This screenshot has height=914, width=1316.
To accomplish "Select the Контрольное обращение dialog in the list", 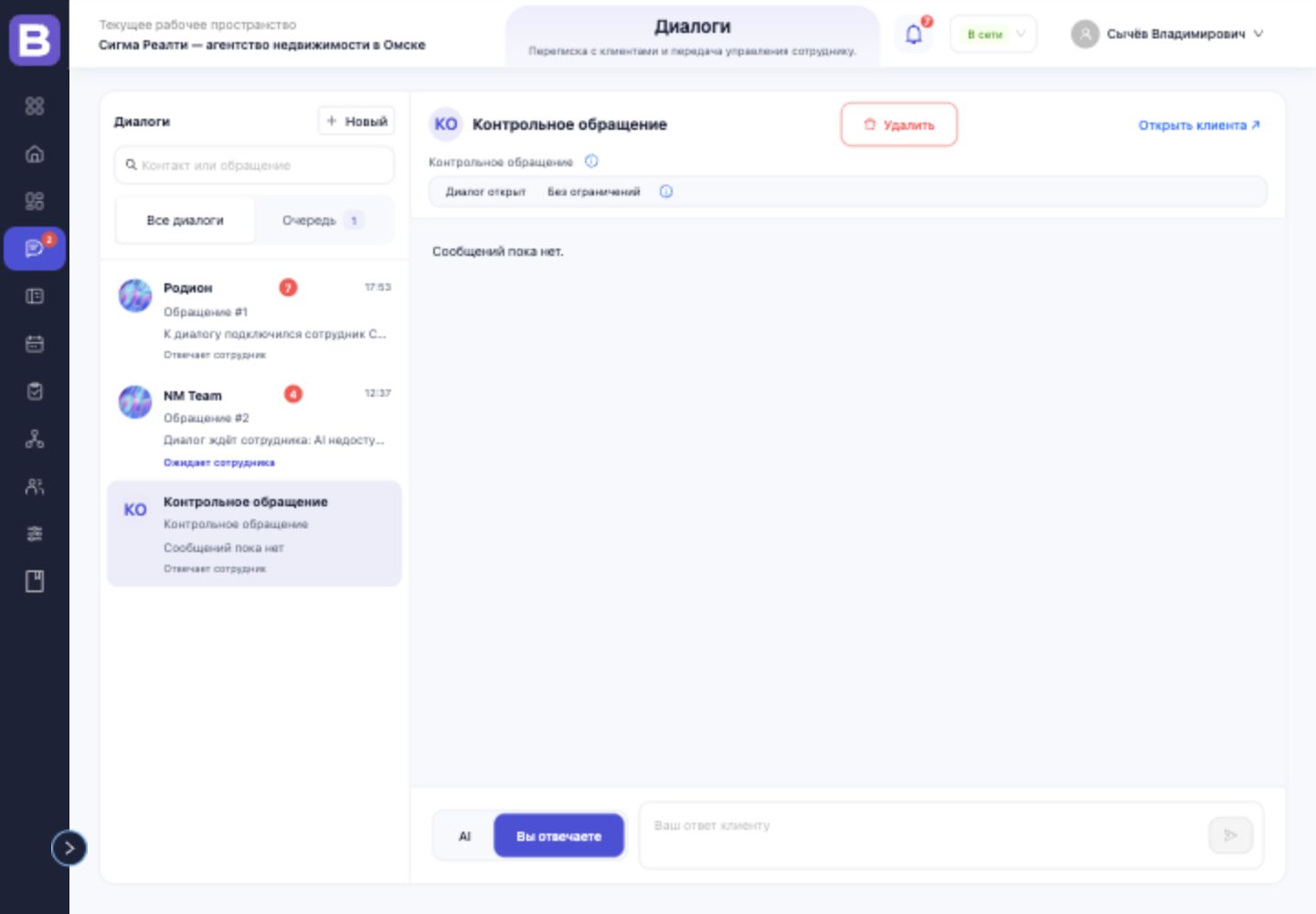I will click(255, 534).
